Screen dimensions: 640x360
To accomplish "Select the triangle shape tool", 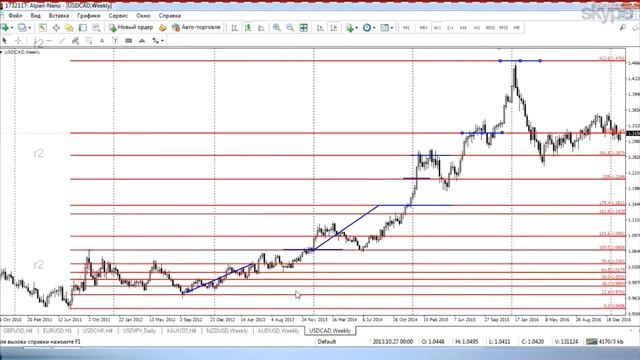I will tap(142, 41).
